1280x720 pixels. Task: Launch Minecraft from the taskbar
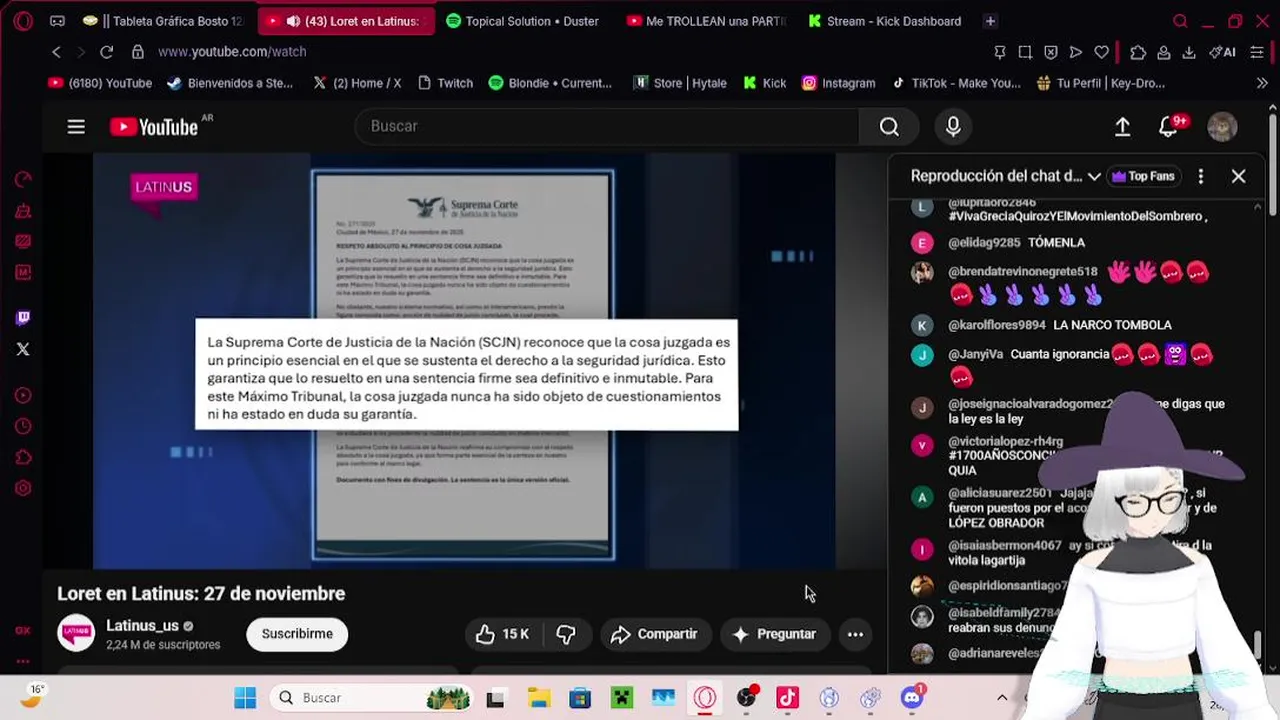[x=622, y=698]
